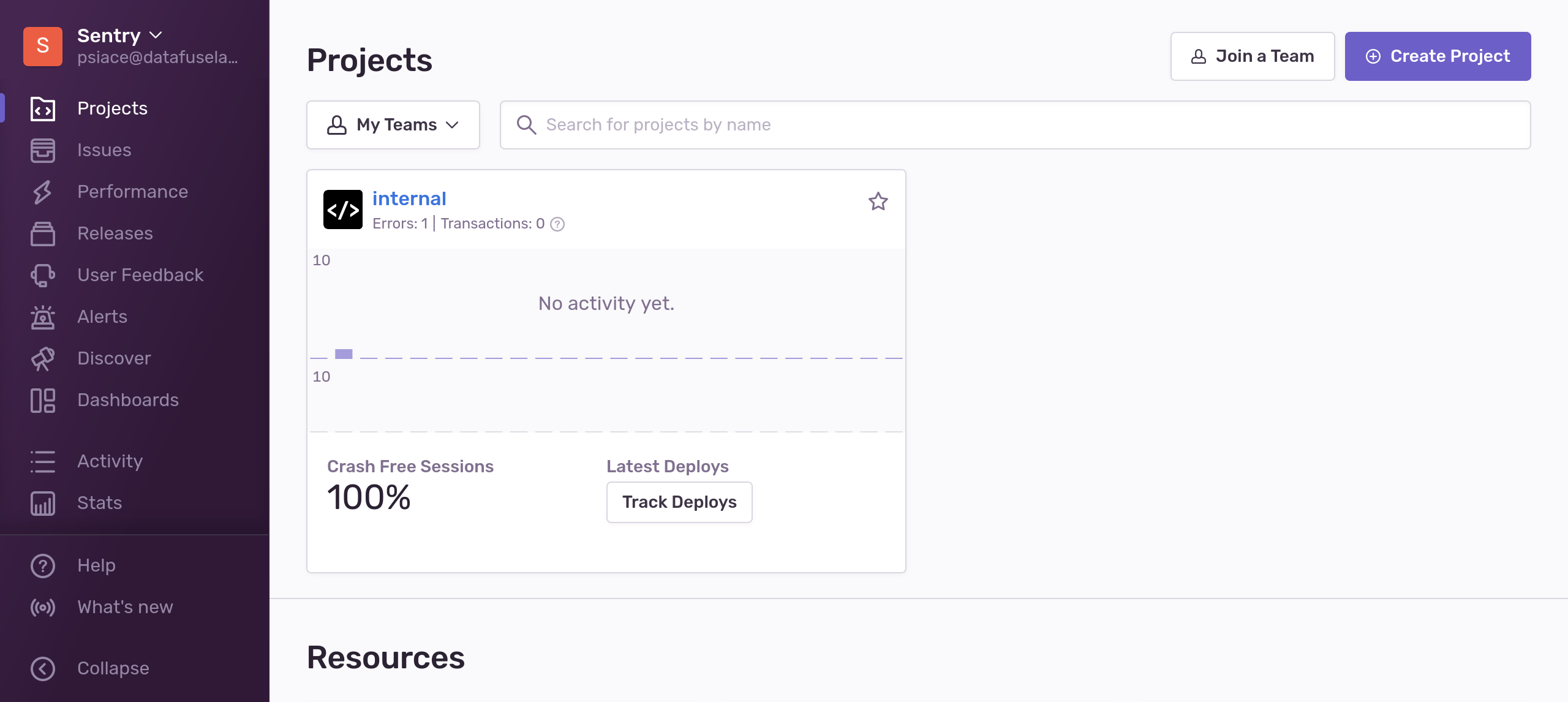The width and height of the screenshot is (1568, 702).
Task: Click the Dashboards grid icon
Action: (x=42, y=400)
